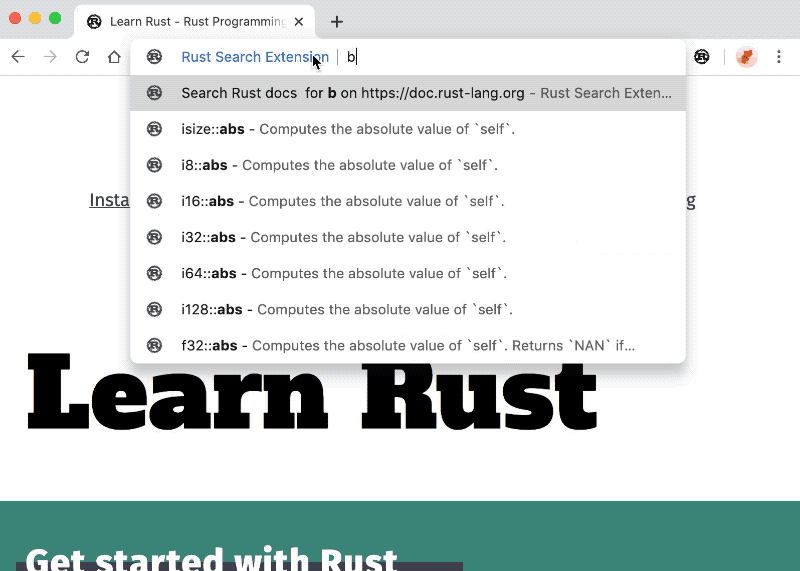This screenshot has width=800, height=571.
Task: Choose Search Rust docs for b suggestion
Action: [x=408, y=93]
